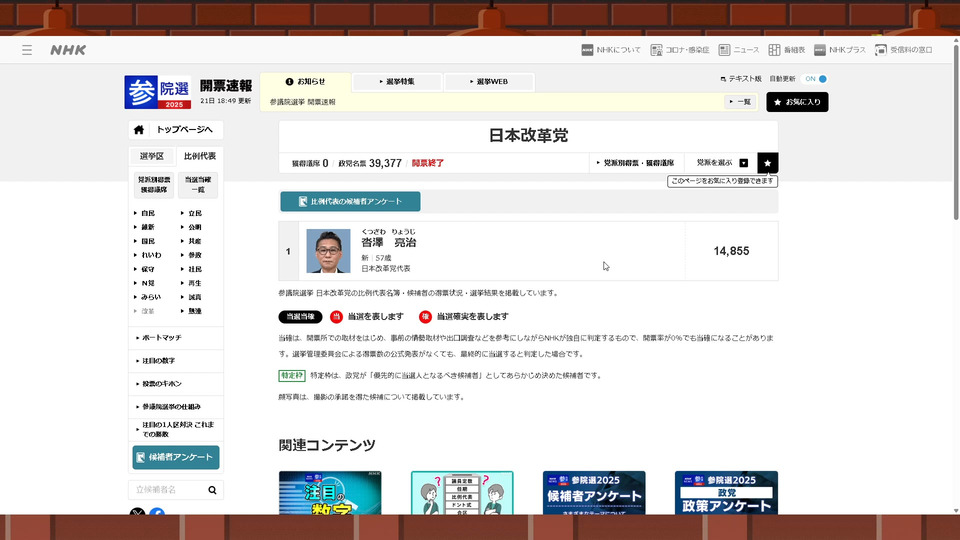This screenshot has height=540, width=960.
Task: Open the 番組表 grid icon in header
Action: click(x=775, y=50)
